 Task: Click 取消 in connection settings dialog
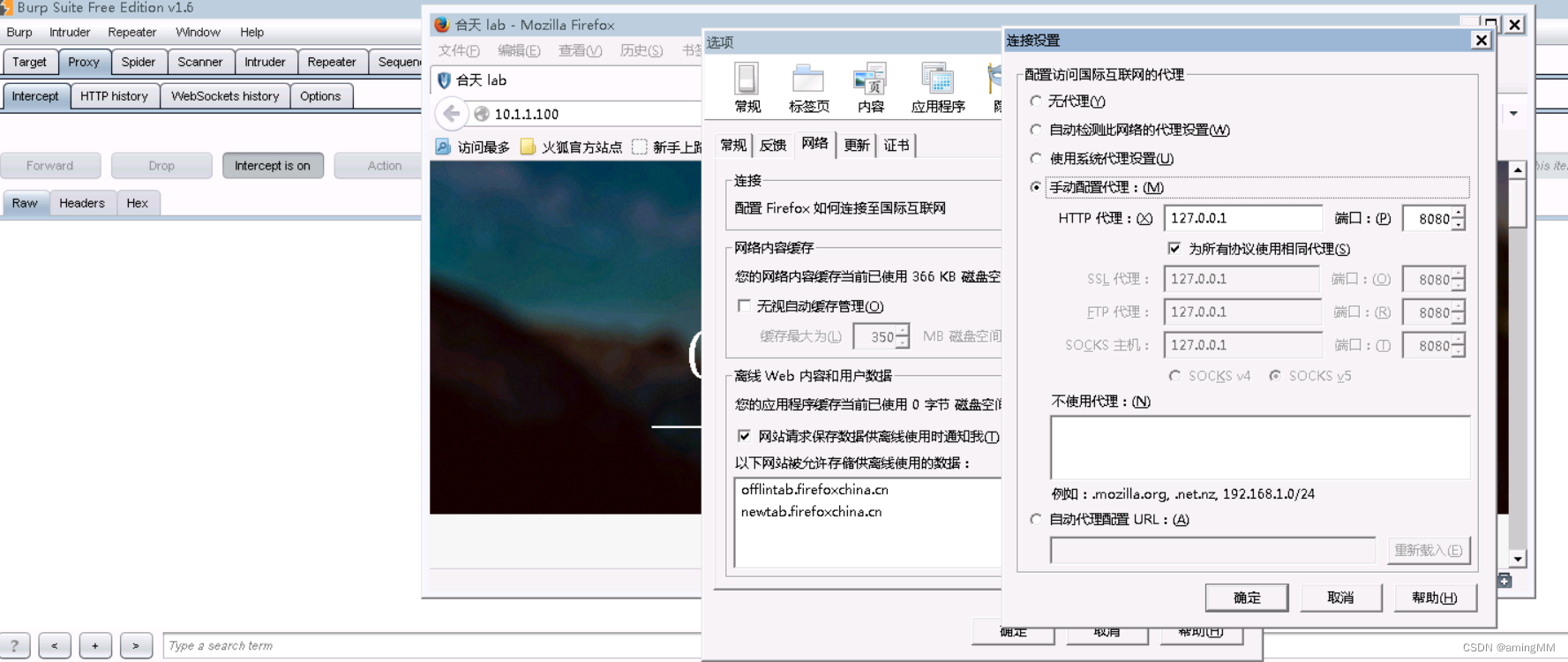(x=1340, y=598)
